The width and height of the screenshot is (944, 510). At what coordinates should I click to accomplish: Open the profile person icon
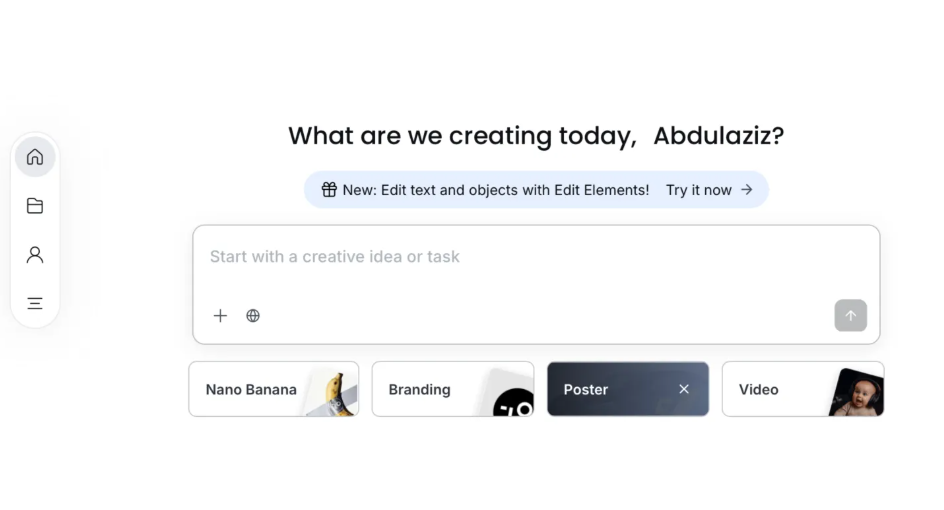(35, 255)
